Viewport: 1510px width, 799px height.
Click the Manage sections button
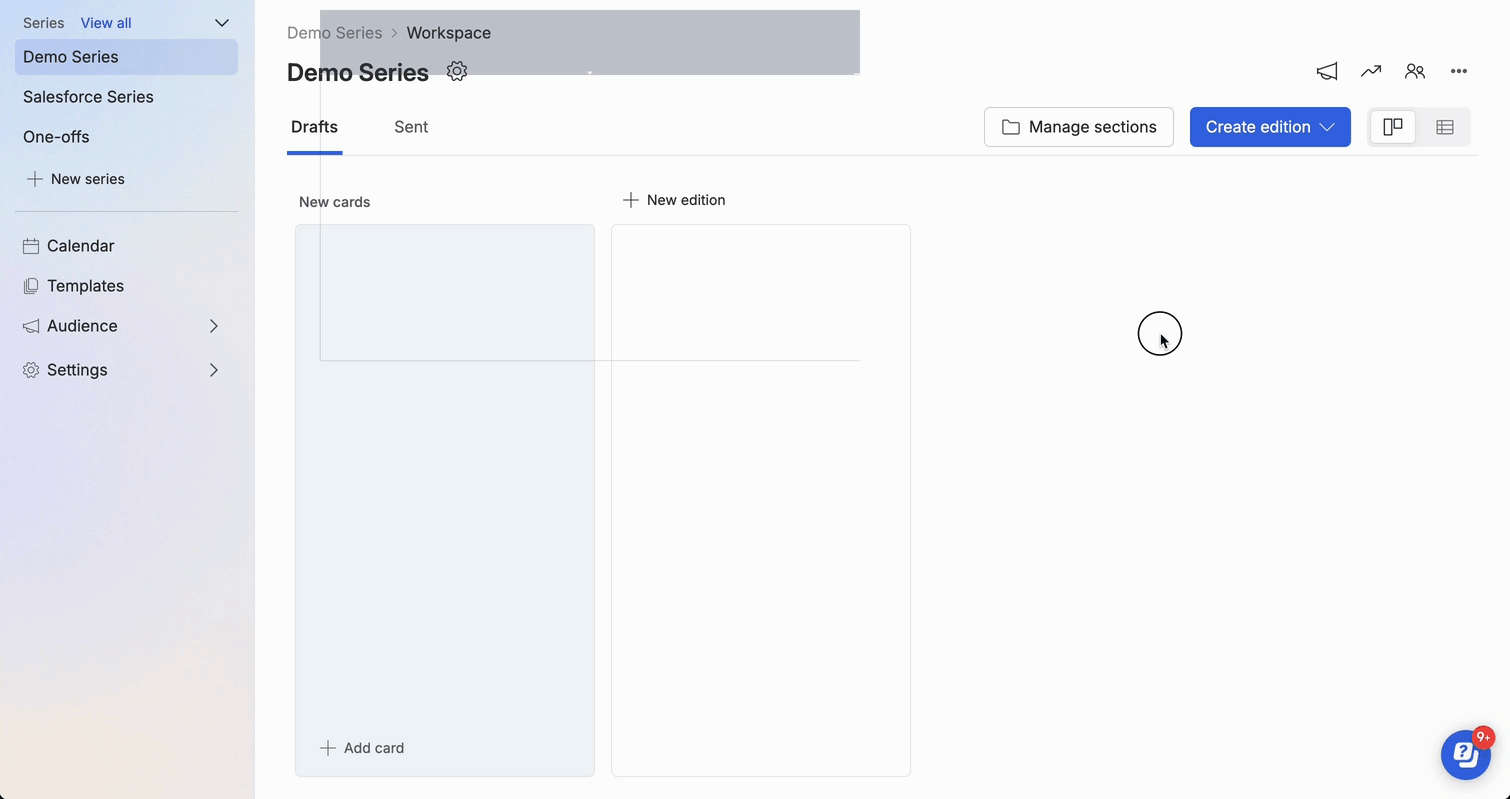[x=1079, y=127]
